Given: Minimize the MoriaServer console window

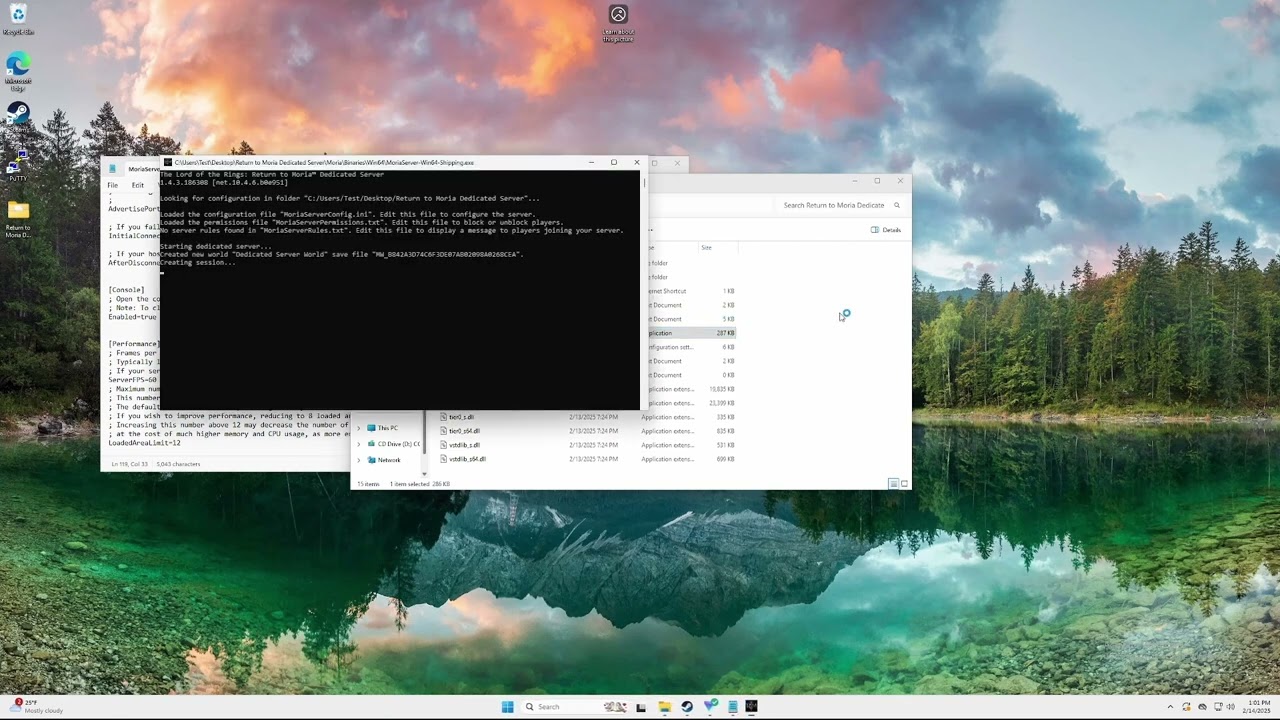Looking at the screenshot, I should (x=591, y=162).
